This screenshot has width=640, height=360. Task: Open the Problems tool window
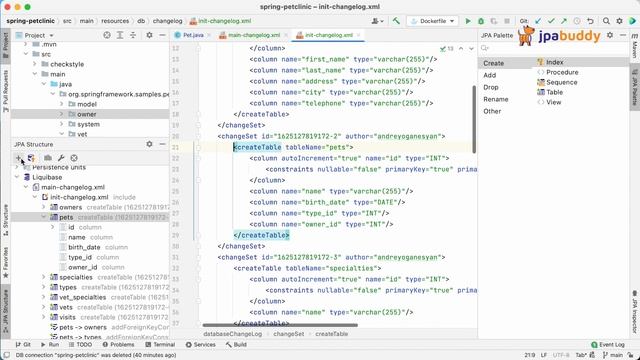[118, 344]
